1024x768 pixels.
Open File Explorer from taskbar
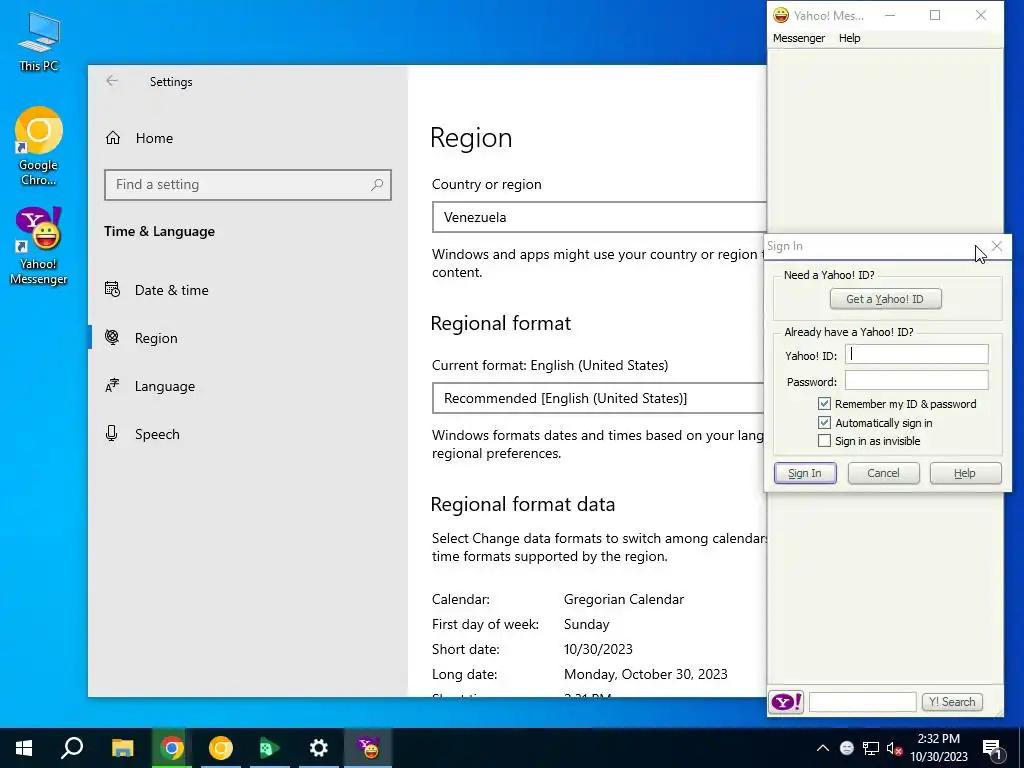(x=122, y=748)
